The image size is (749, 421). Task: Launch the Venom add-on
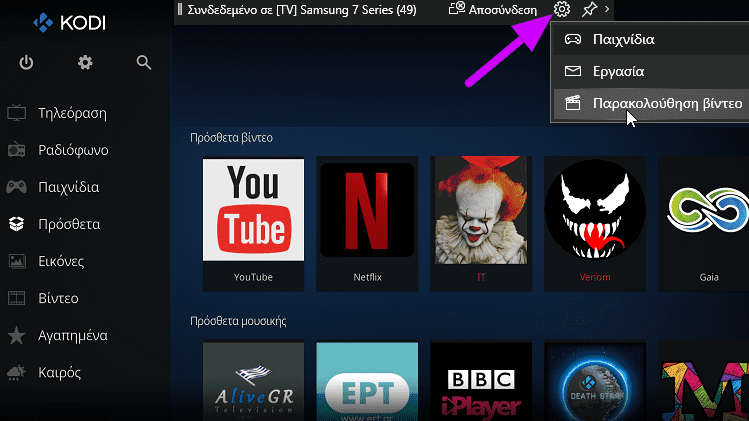click(x=595, y=223)
